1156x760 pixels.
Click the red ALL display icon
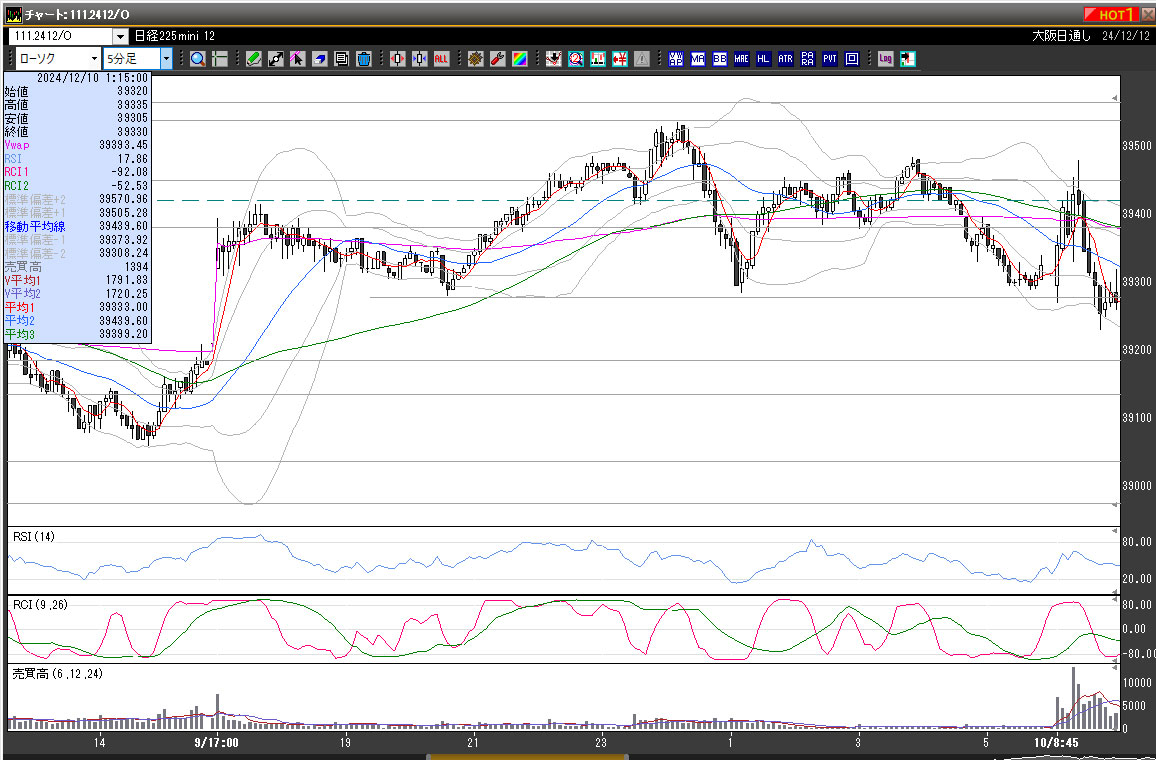(x=441, y=59)
